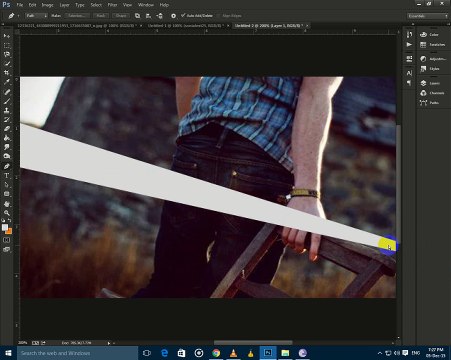Open the Character panel icon
This screenshot has width=451, height=360.
point(409,73)
